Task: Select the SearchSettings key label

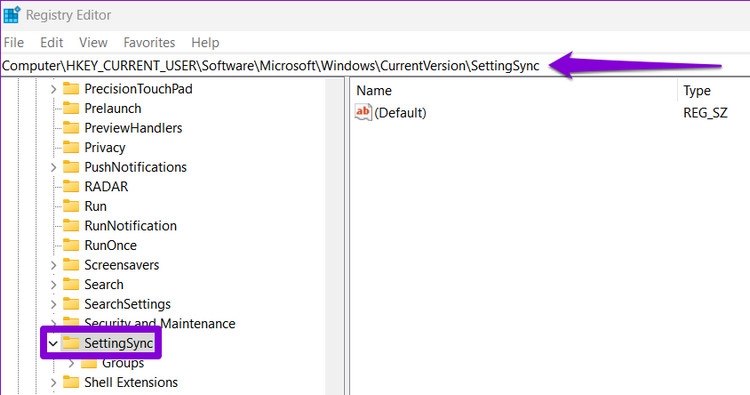Action: pos(127,305)
